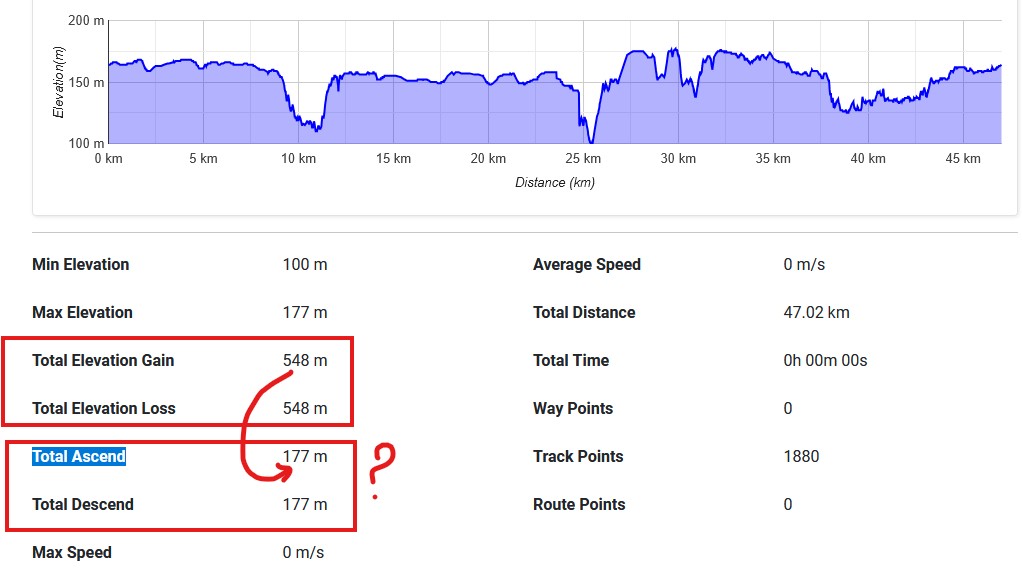Select the Average Speed label
The image size is (1022, 587).
[x=587, y=265]
